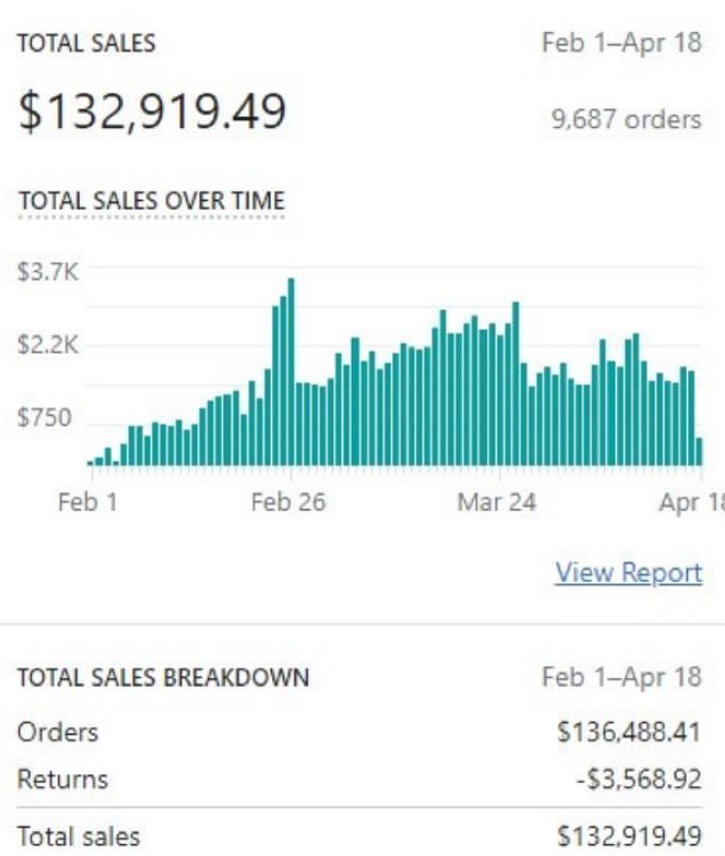The image size is (725, 856).
Task: Click the Mar 24 x-axis label
Action: (496, 502)
